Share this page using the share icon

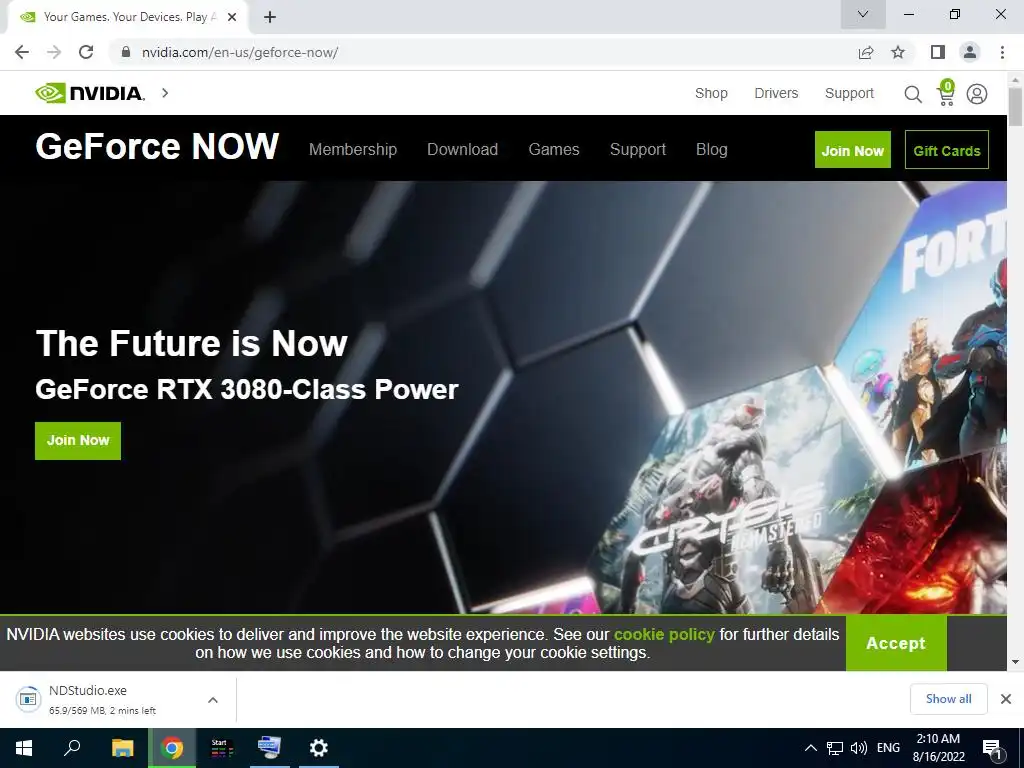coord(866,52)
